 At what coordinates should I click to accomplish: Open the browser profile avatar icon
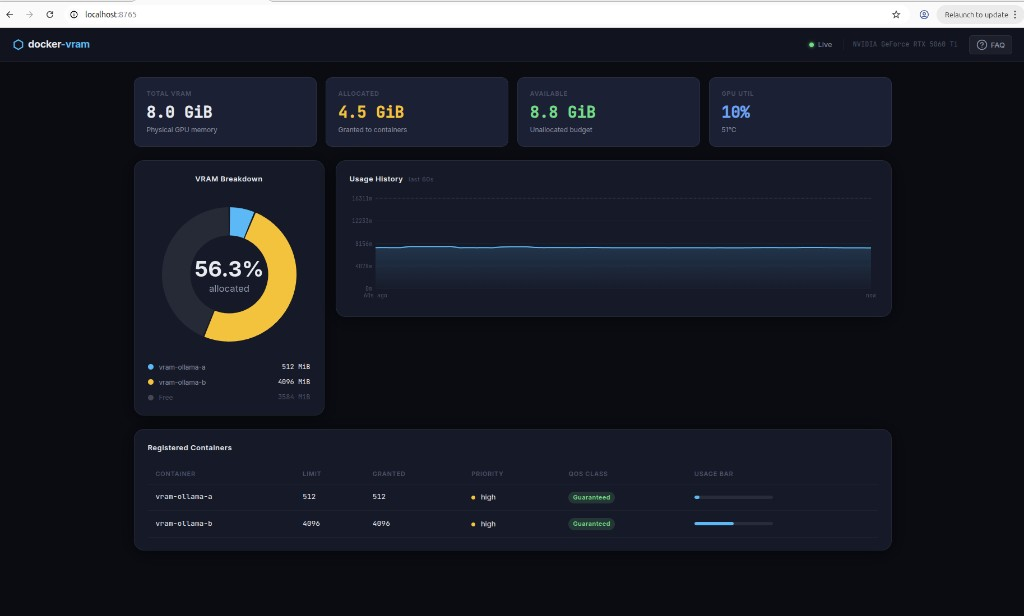pos(924,14)
